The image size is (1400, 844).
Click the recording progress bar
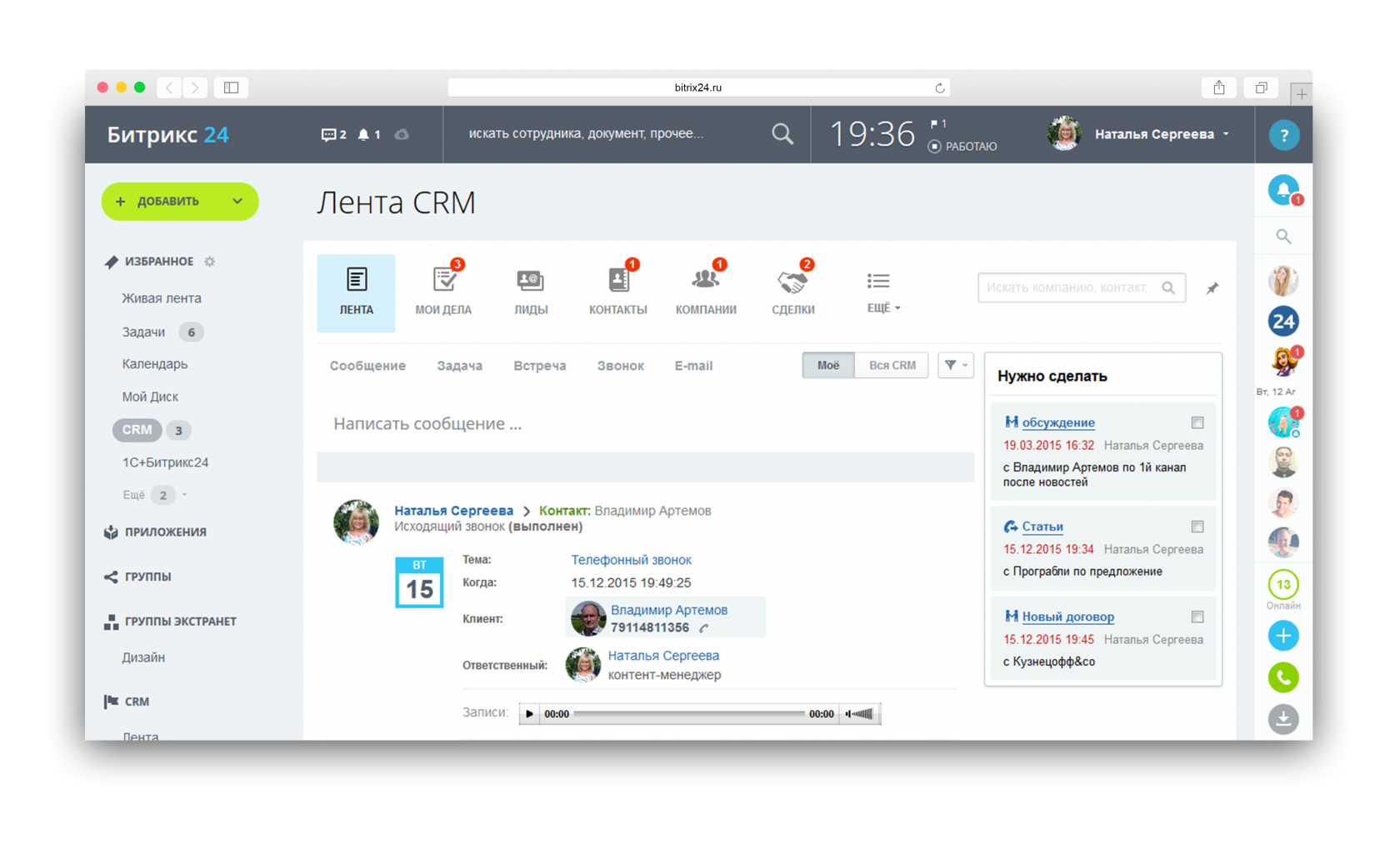(x=689, y=714)
